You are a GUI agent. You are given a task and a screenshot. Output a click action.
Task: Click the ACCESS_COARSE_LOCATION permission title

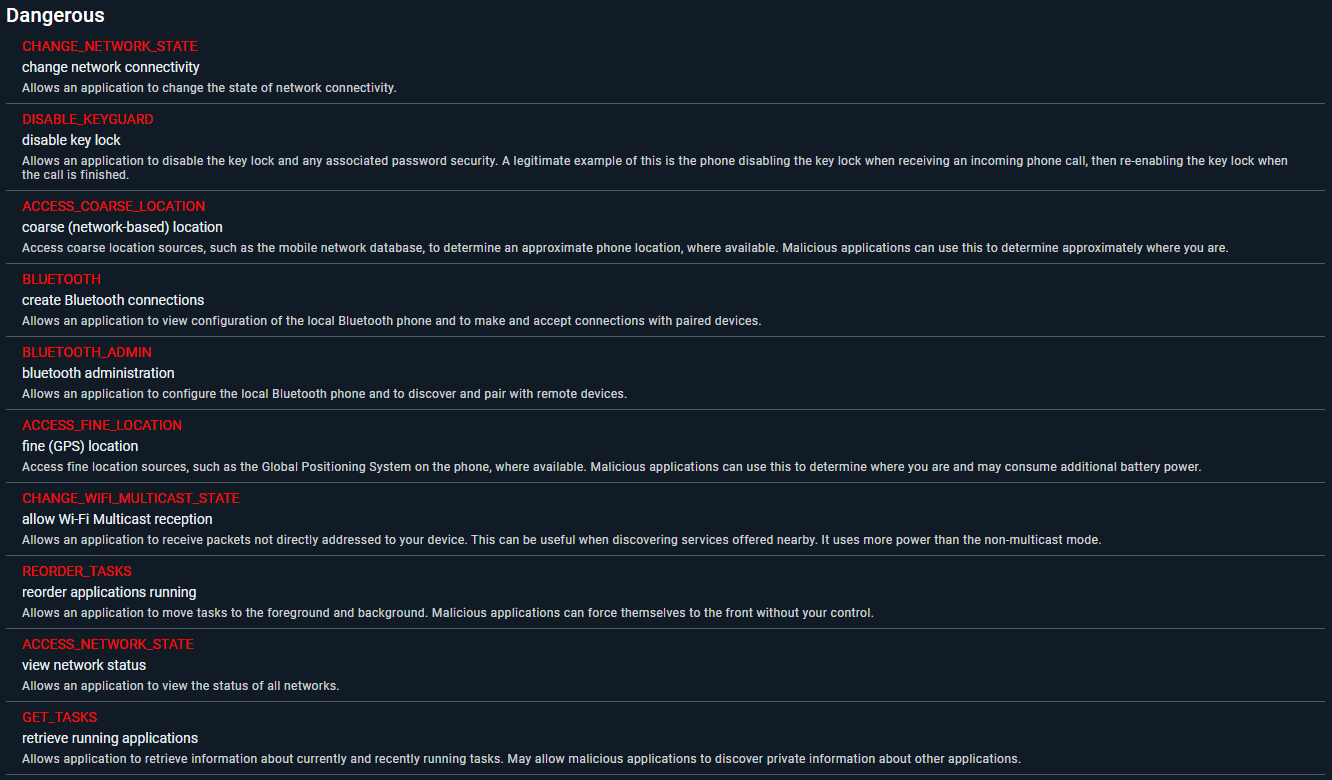coord(114,206)
